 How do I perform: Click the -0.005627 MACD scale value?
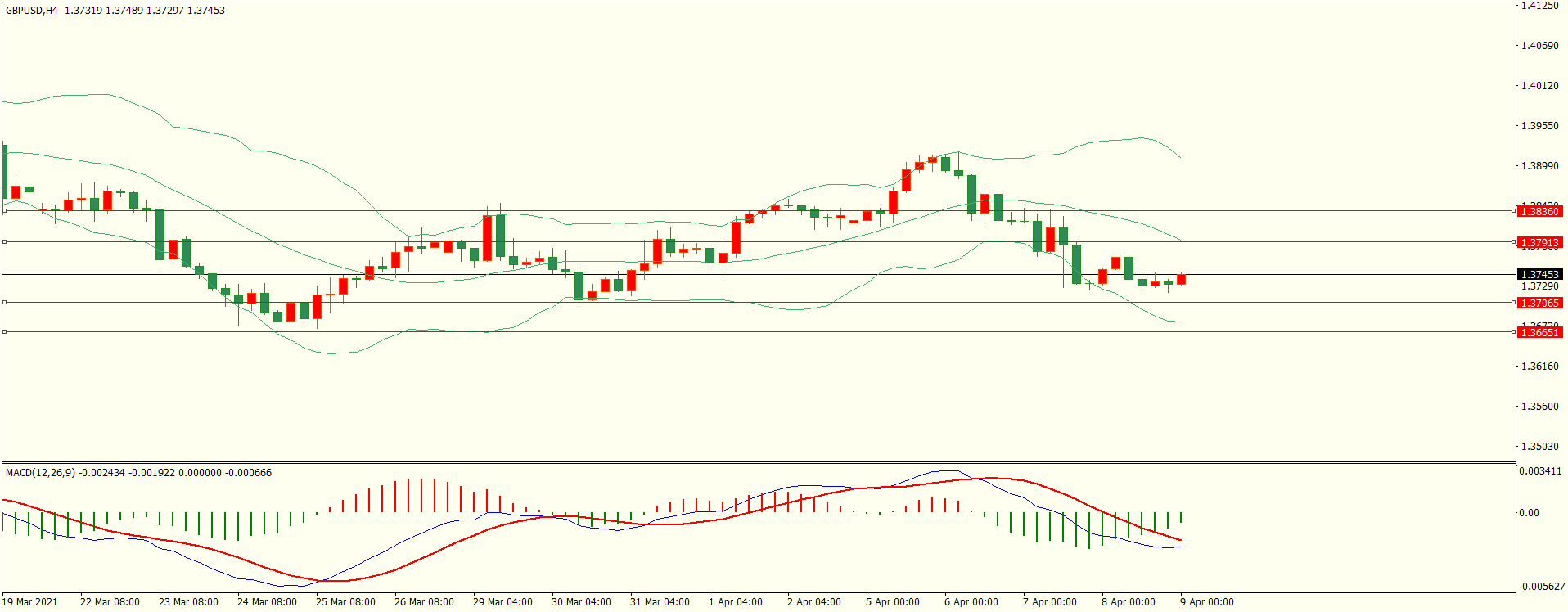click(x=1542, y=587)
